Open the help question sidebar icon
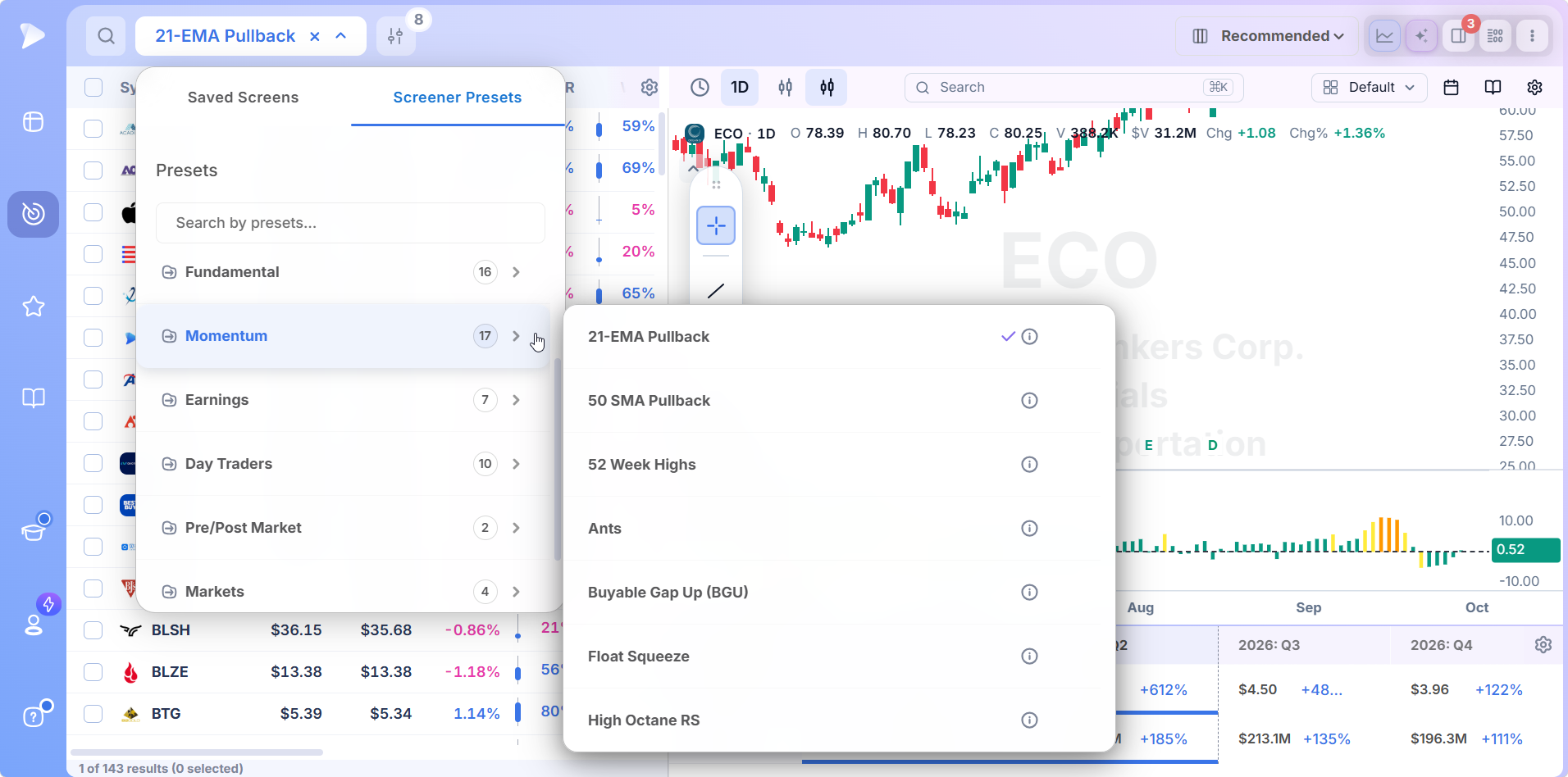The width and height of the screenshot is (1568, 777). point(33,717)
